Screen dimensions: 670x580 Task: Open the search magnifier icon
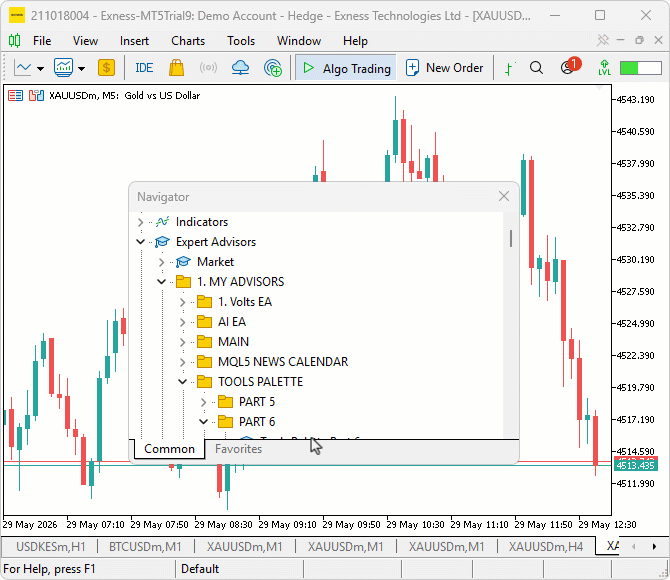(536, 68)
